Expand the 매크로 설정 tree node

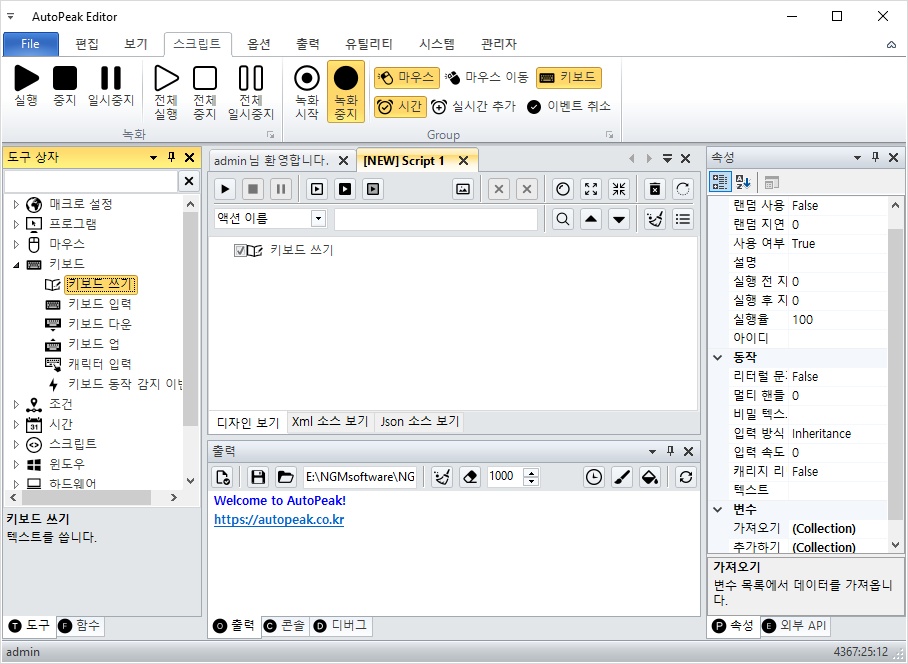pyautogui.click(x=16, y=204)
